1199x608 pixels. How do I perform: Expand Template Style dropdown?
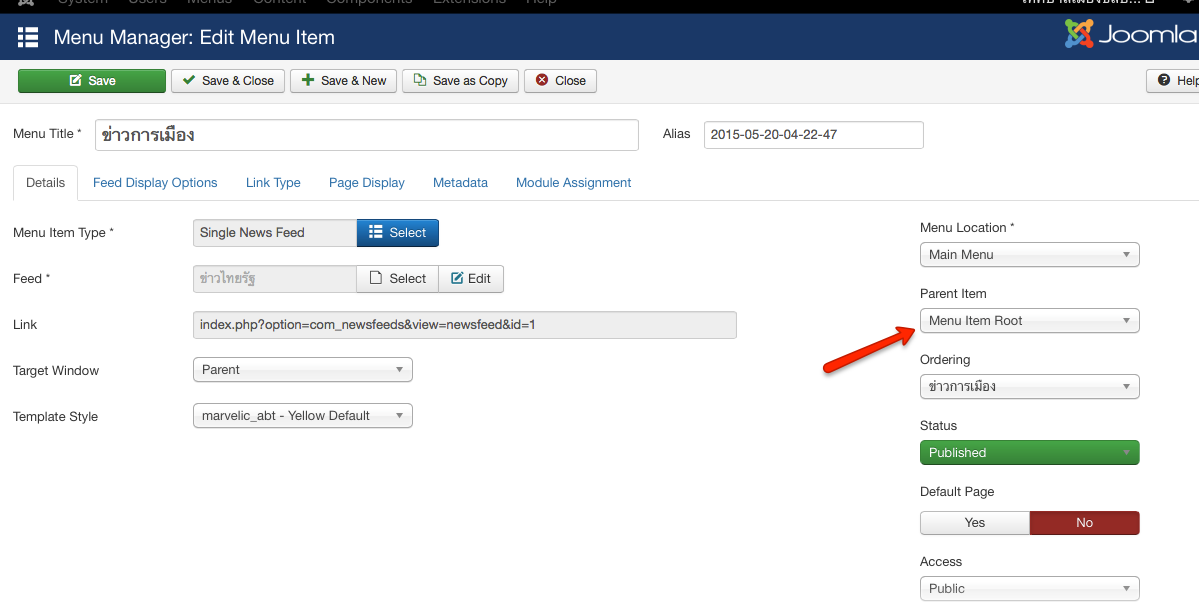301,416
